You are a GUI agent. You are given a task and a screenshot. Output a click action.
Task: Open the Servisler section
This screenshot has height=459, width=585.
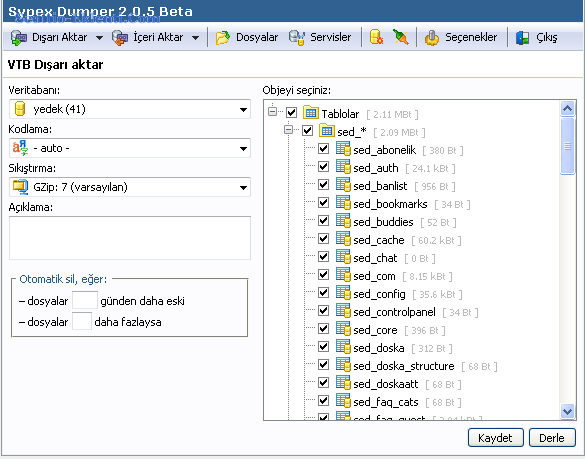pos(331,37)
